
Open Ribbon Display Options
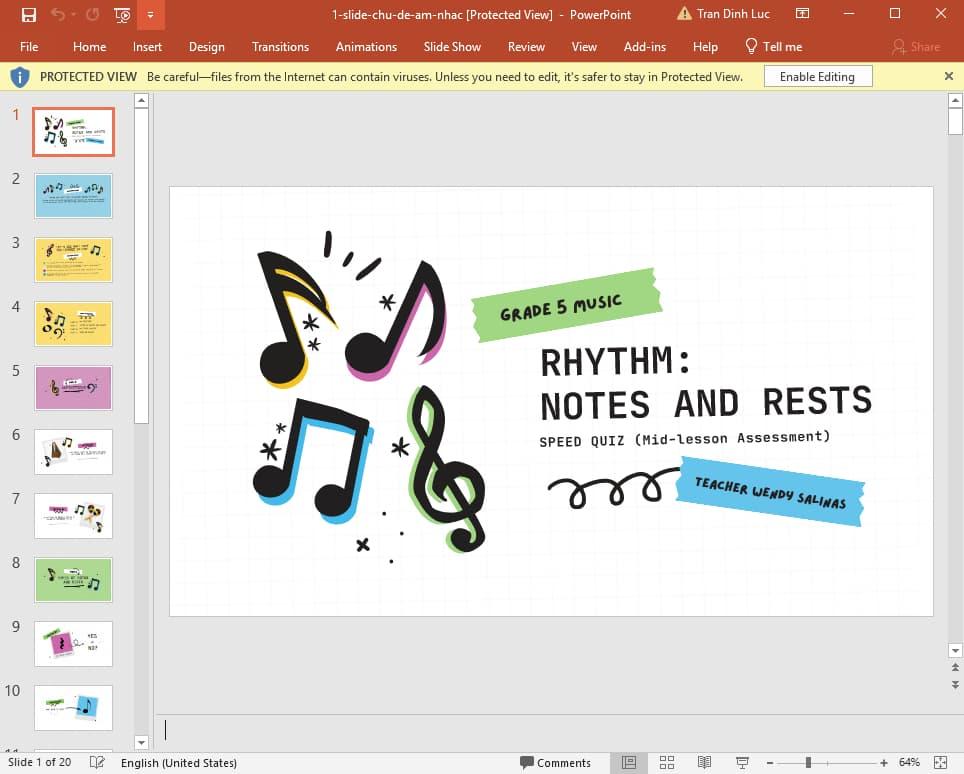[802, 14]
